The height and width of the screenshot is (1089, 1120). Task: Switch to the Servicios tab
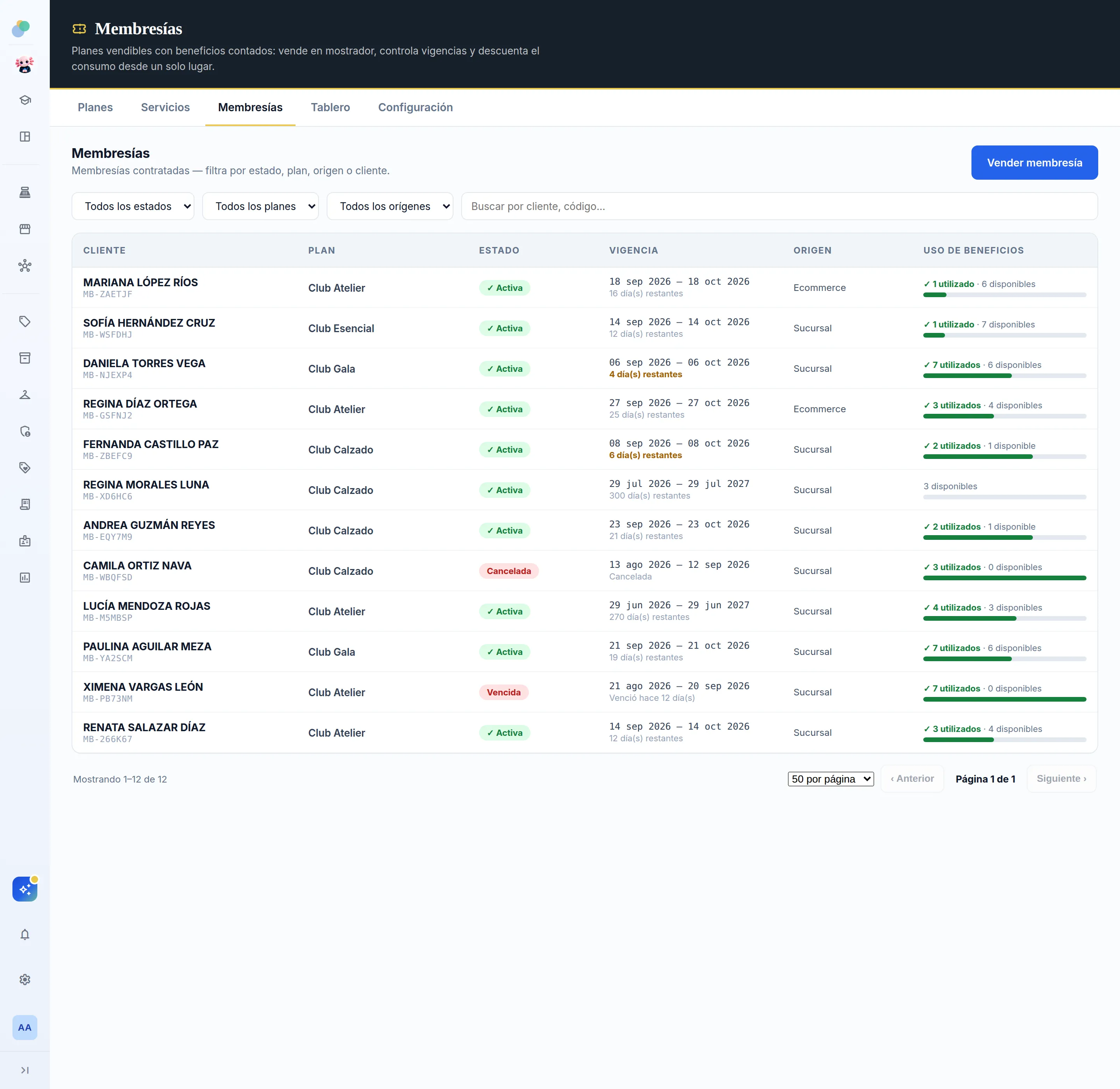pyautogui.click(x=165, y=107)
